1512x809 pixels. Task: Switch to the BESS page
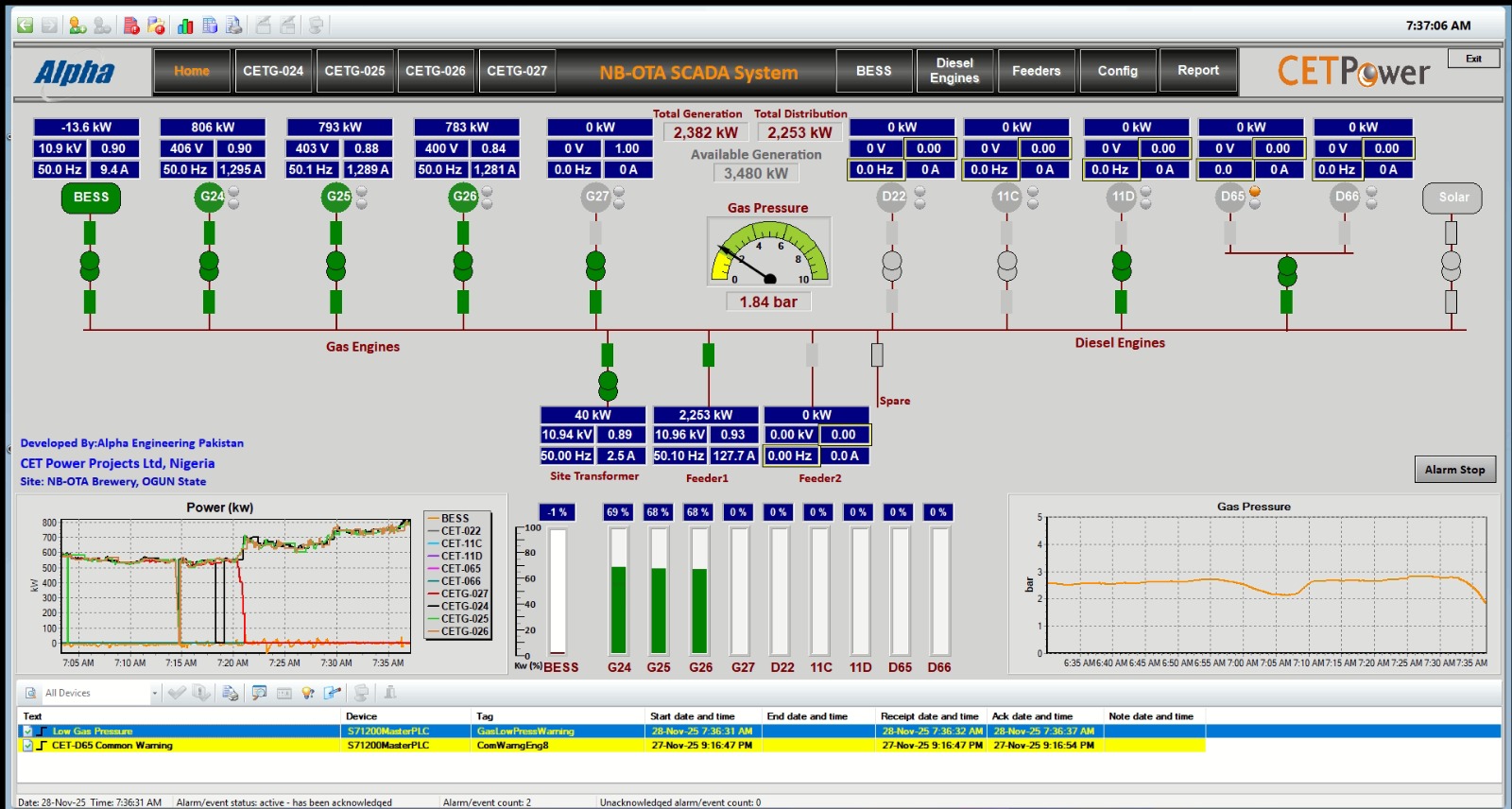point(873,71)
